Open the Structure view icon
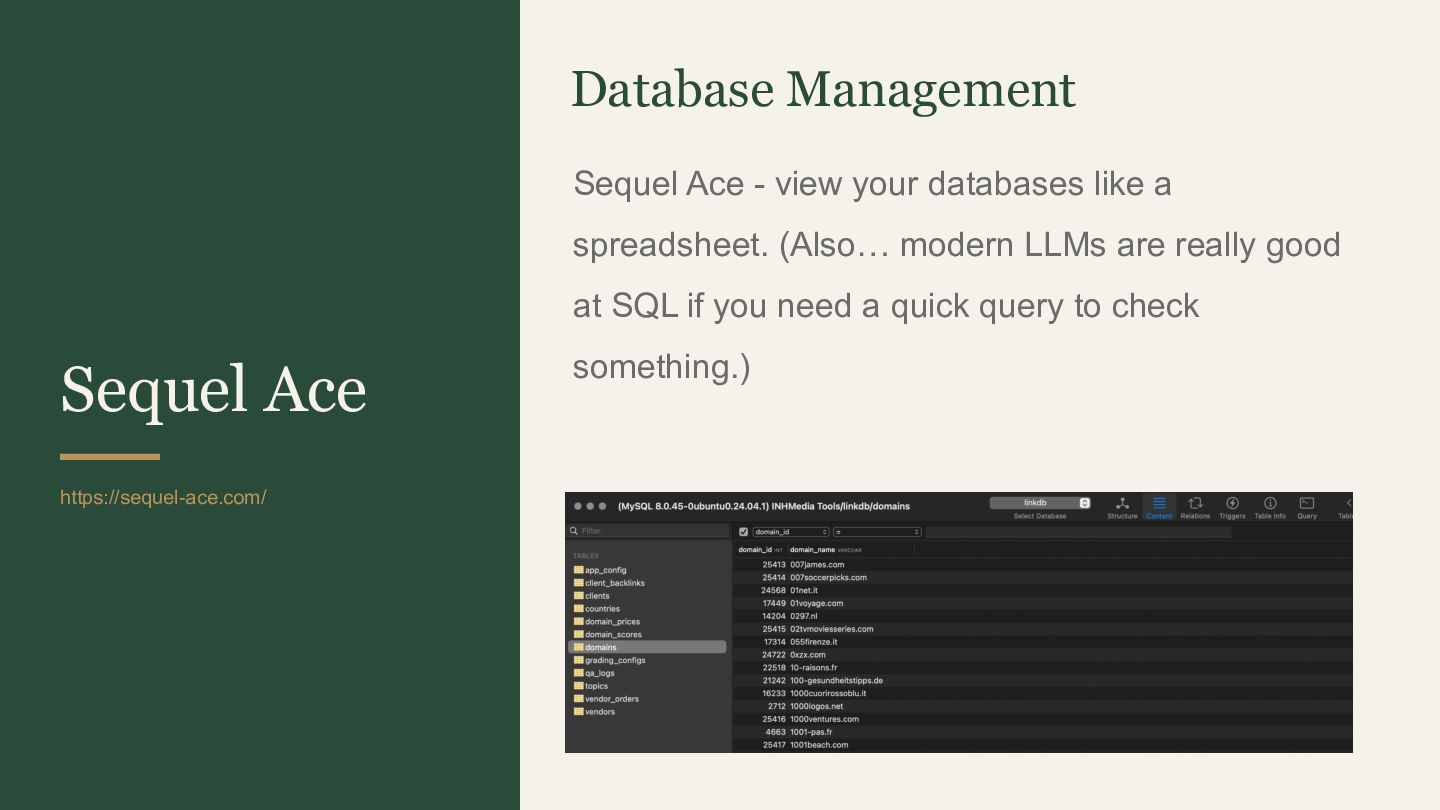Viewport: 1440px width, 810px height. point(1122,504)
